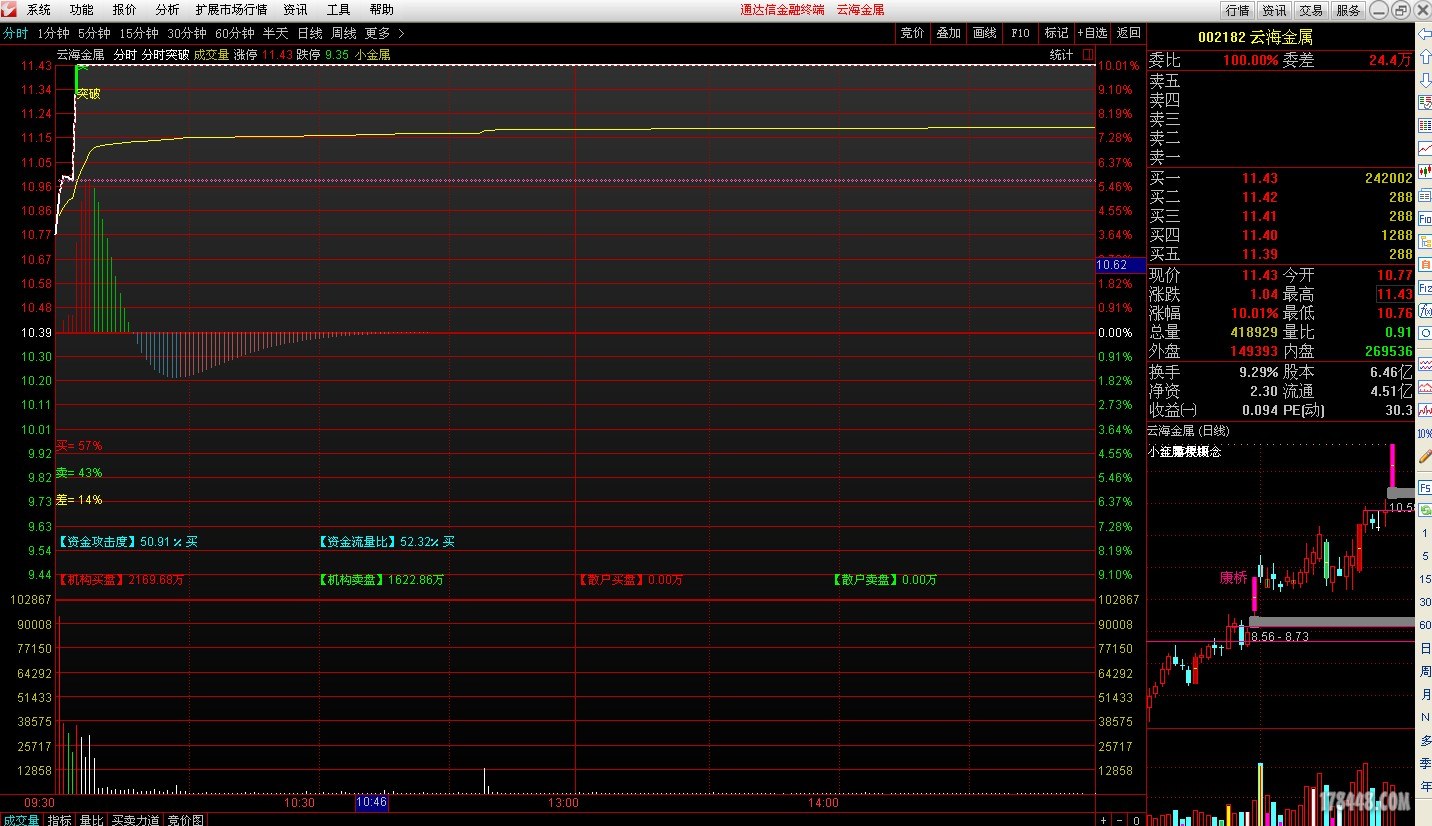The image size is (1432, 826).
Task: Click the candlestick chart icon in sidebar
Action: point(1424,171)
